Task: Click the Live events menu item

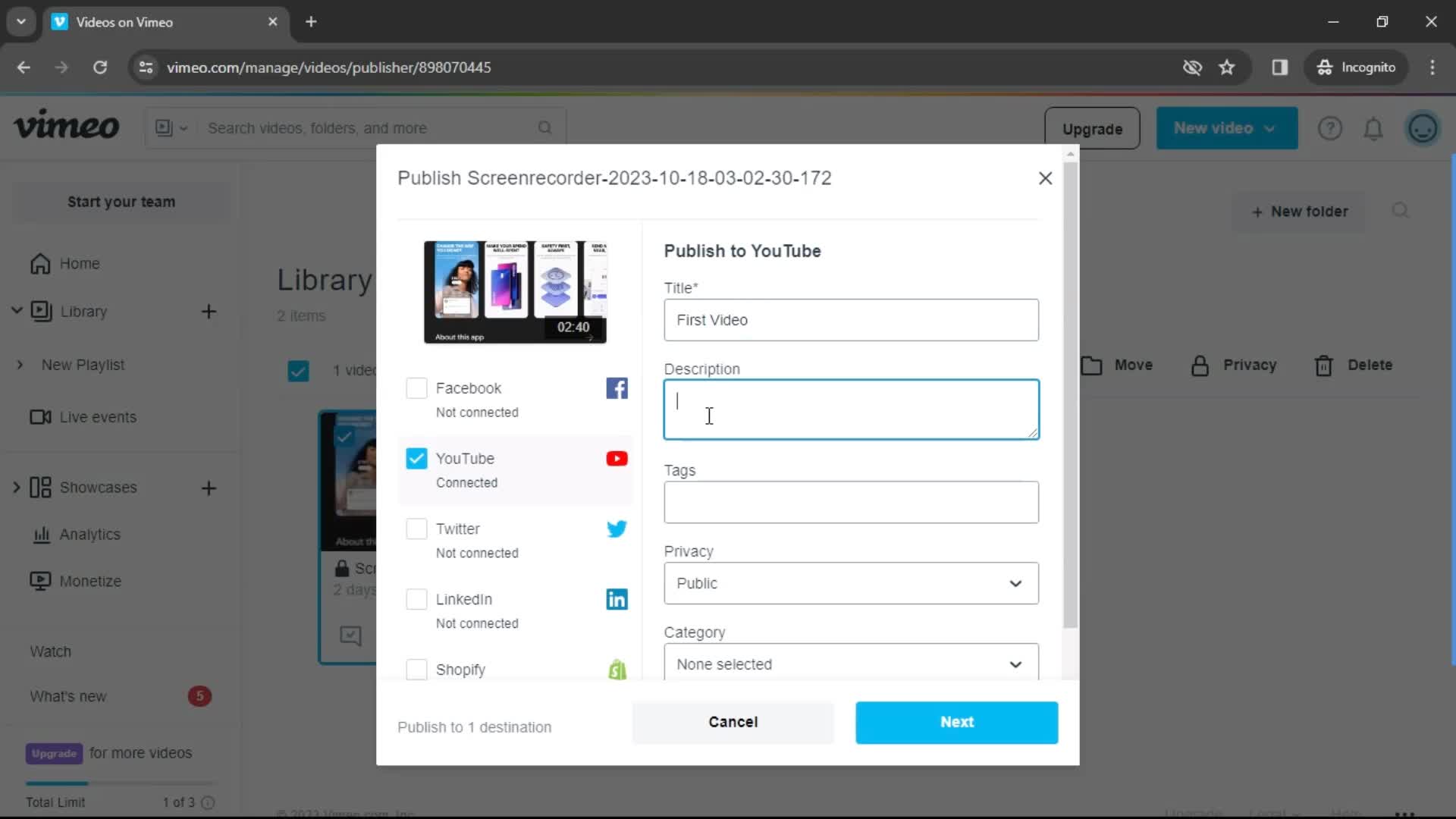Action: [97, 416]
